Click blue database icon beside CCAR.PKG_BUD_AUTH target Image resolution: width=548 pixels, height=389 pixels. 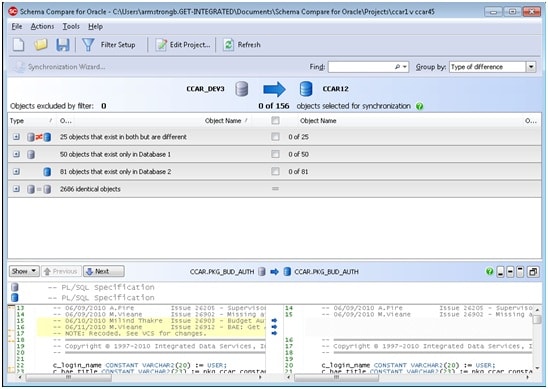[287, 272]
